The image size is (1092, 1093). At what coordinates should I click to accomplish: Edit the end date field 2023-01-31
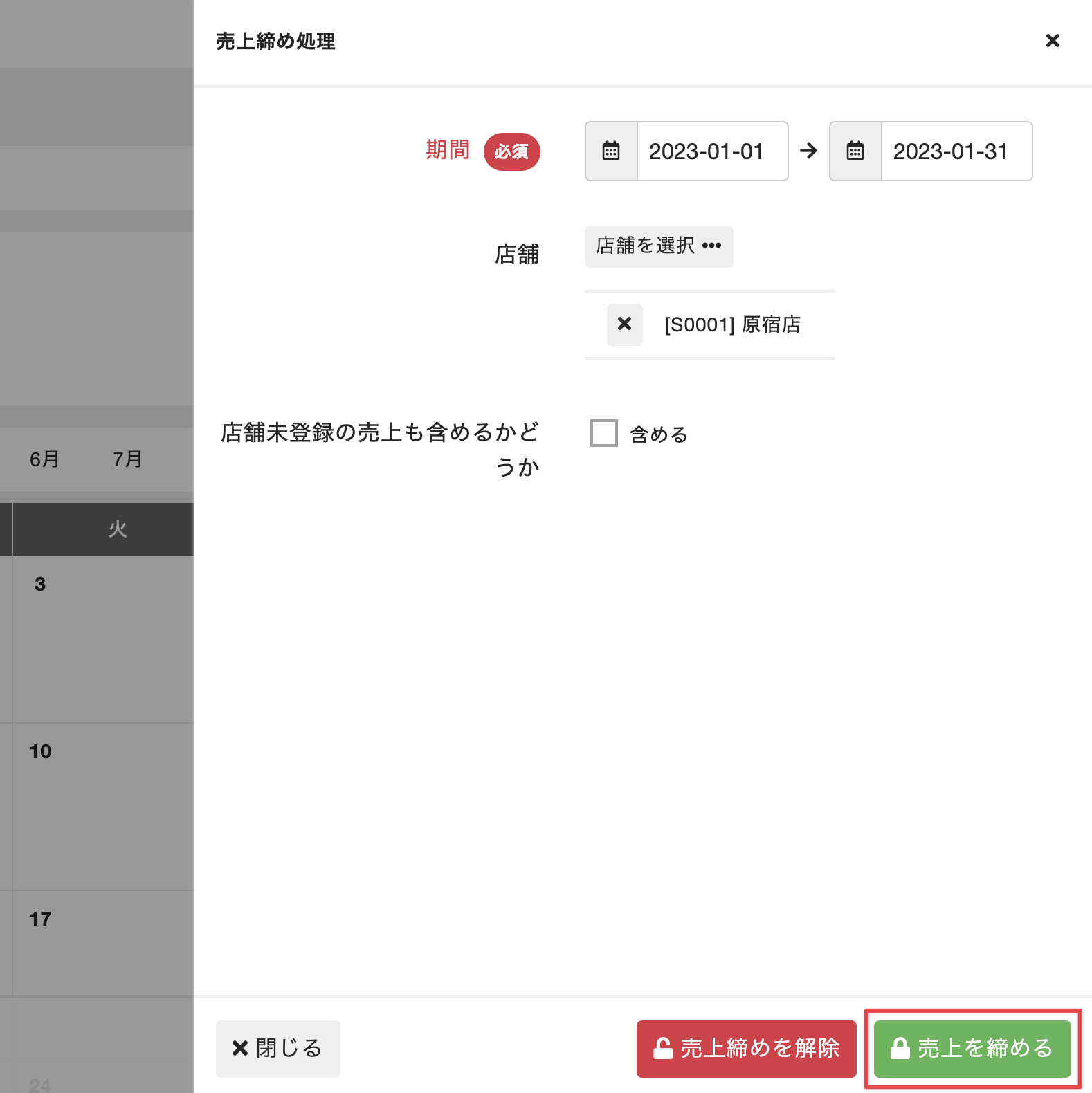coord(956,151)
